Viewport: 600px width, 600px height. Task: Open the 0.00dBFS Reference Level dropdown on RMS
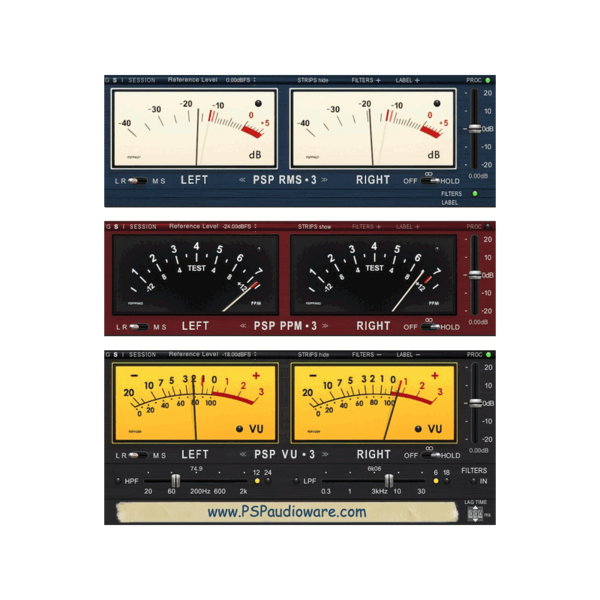click(241, 80)
